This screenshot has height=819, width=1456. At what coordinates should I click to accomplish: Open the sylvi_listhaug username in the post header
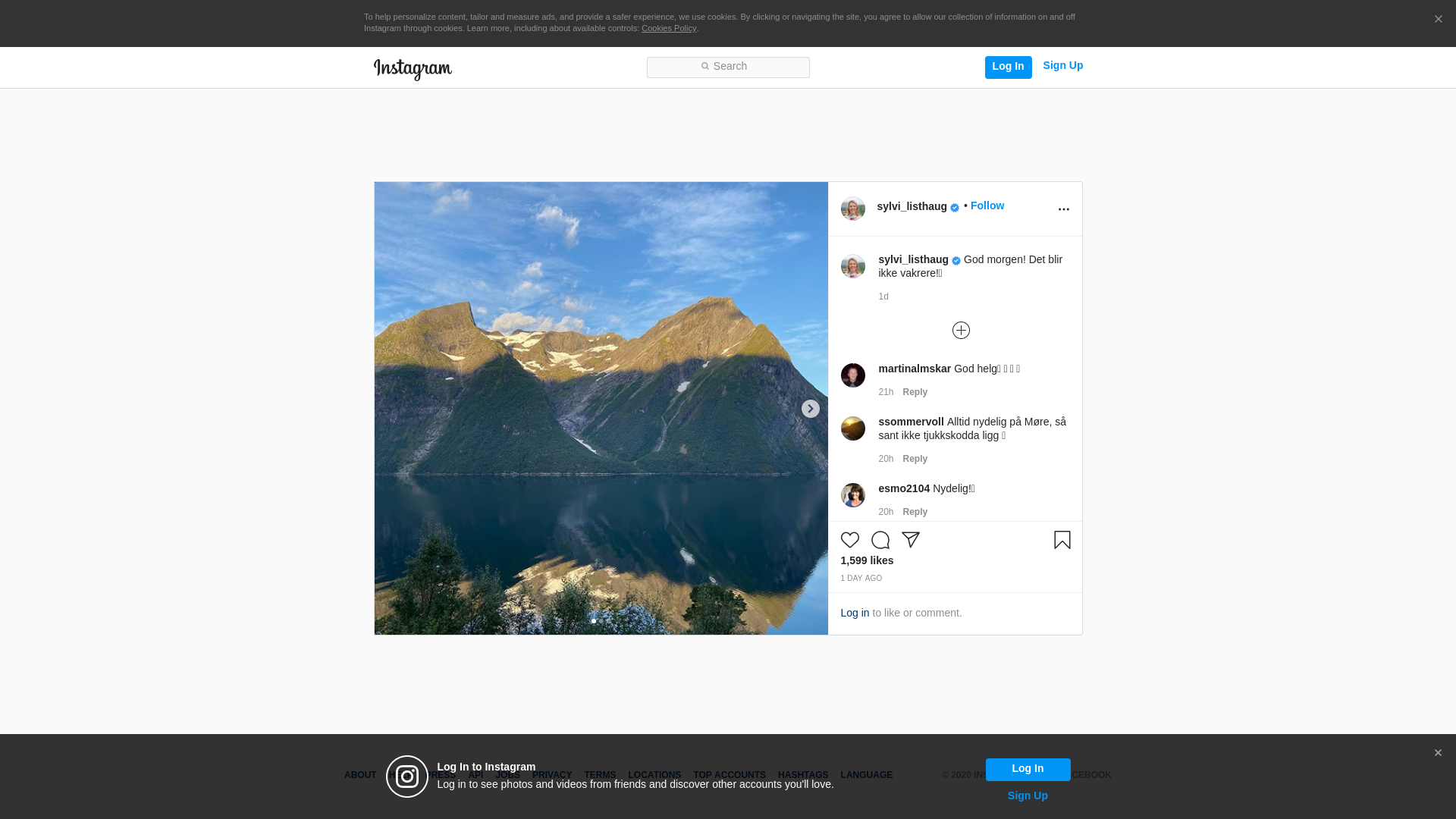pos(912,207)
